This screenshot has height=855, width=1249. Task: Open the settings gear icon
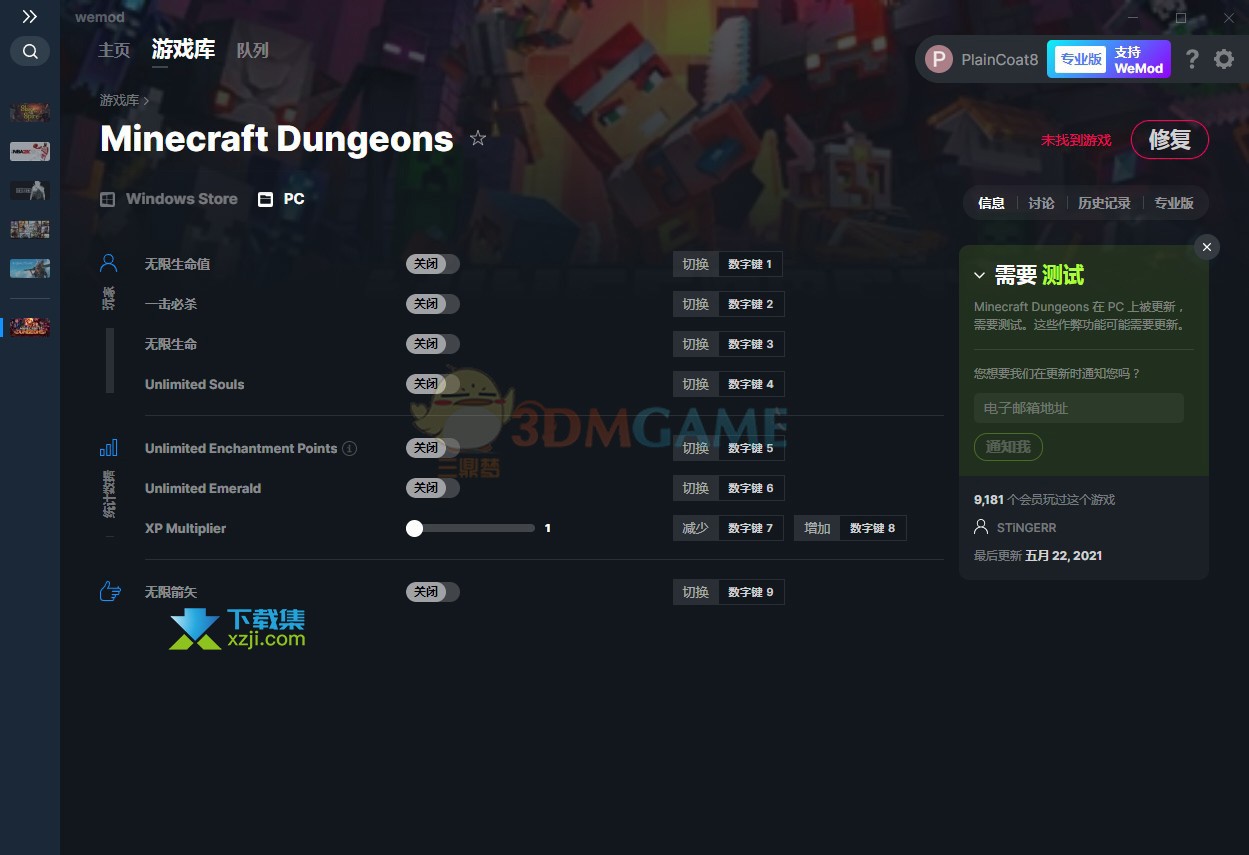(x=1224, y=59)
